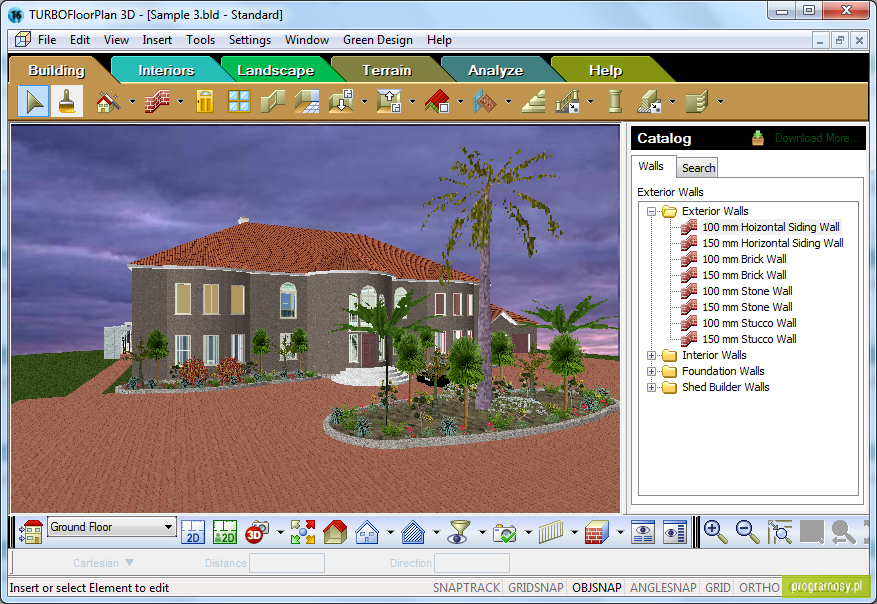Click the four-arrows walkthrough navigation icon
The width and height of the screenshot is (877, 604).
click(x=303, y=531)
